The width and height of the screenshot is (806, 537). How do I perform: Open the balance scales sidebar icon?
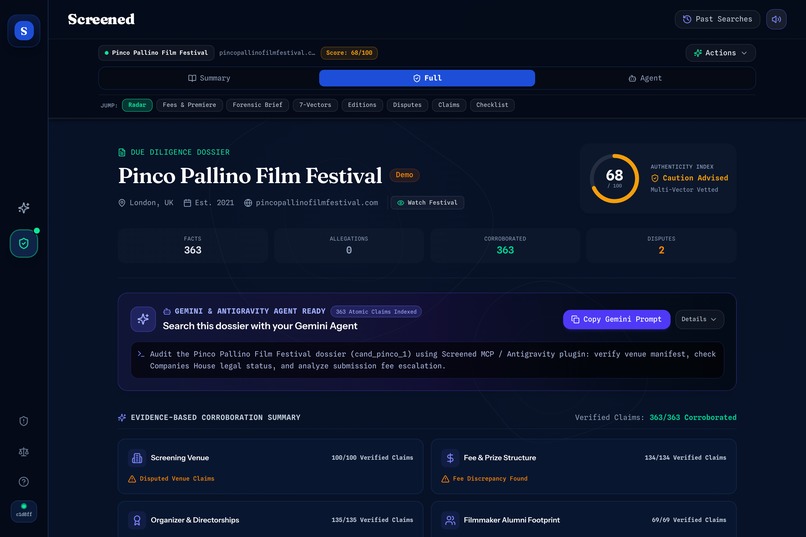click(24, 452)
